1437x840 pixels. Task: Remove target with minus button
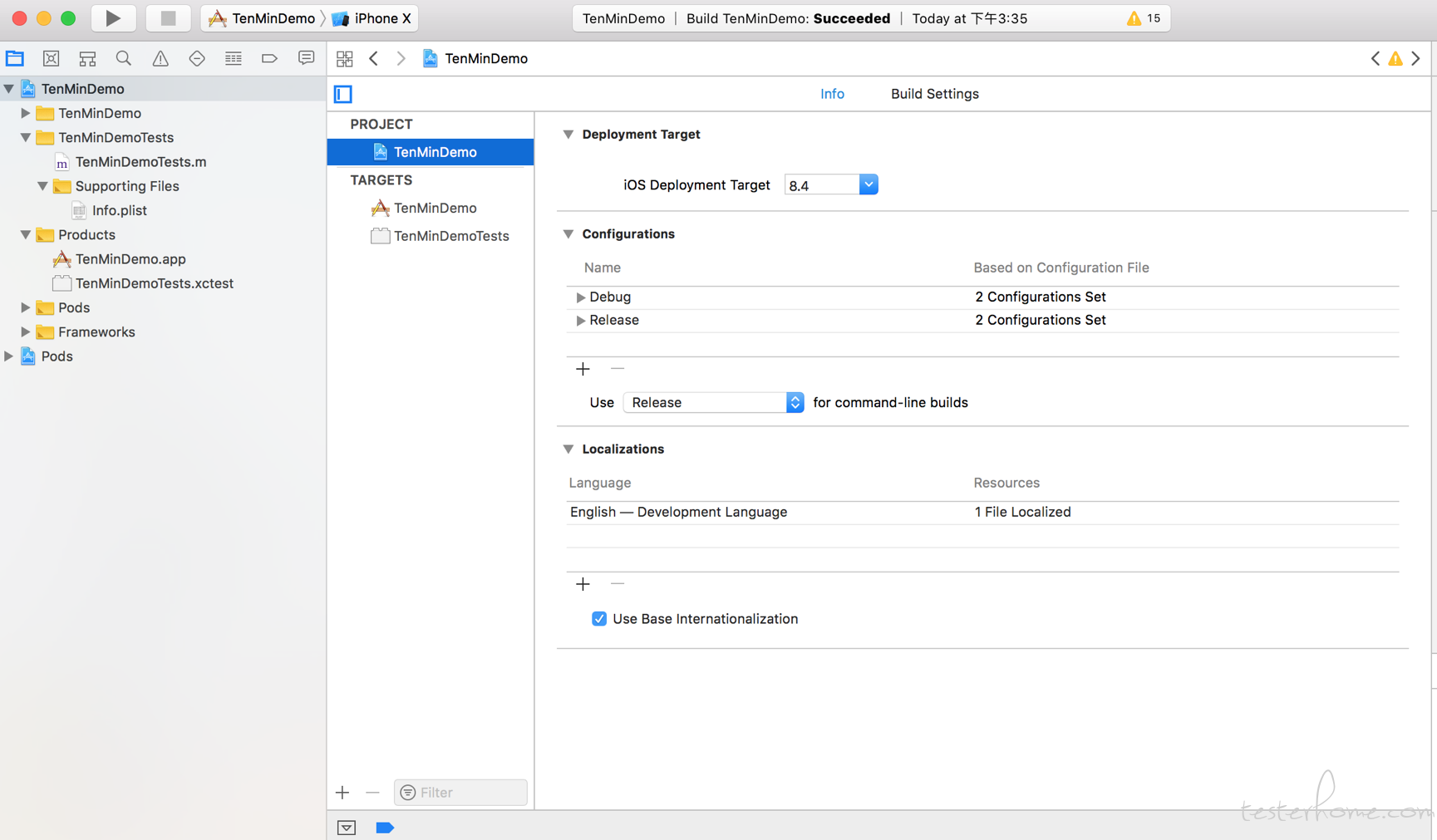[372, 793]
